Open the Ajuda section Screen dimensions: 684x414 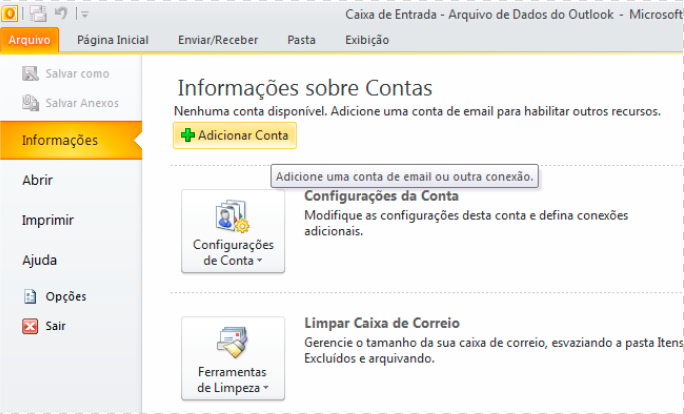[39, 261]
